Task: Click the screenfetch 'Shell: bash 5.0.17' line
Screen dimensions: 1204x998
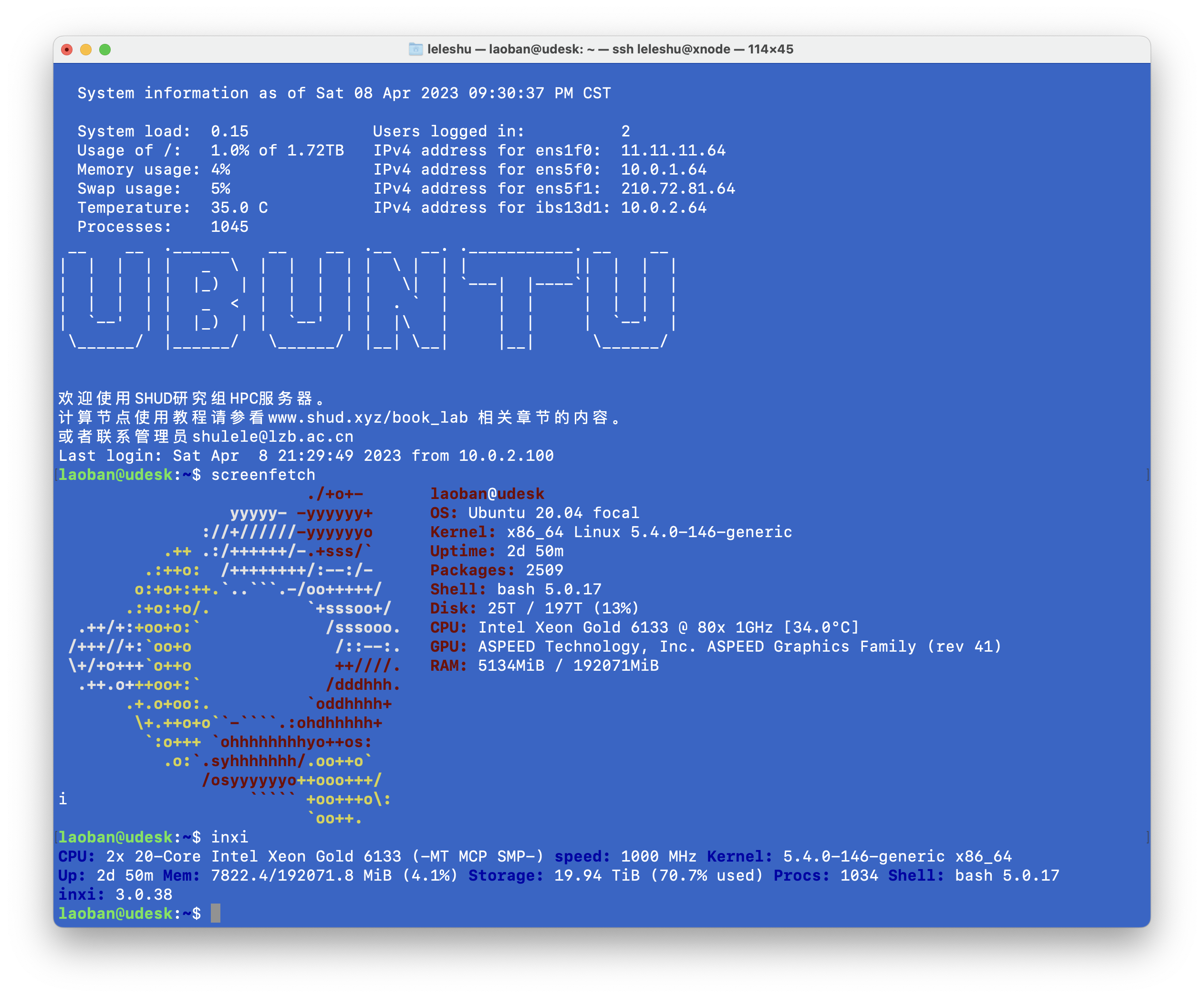Action: (x=516, y=589)
